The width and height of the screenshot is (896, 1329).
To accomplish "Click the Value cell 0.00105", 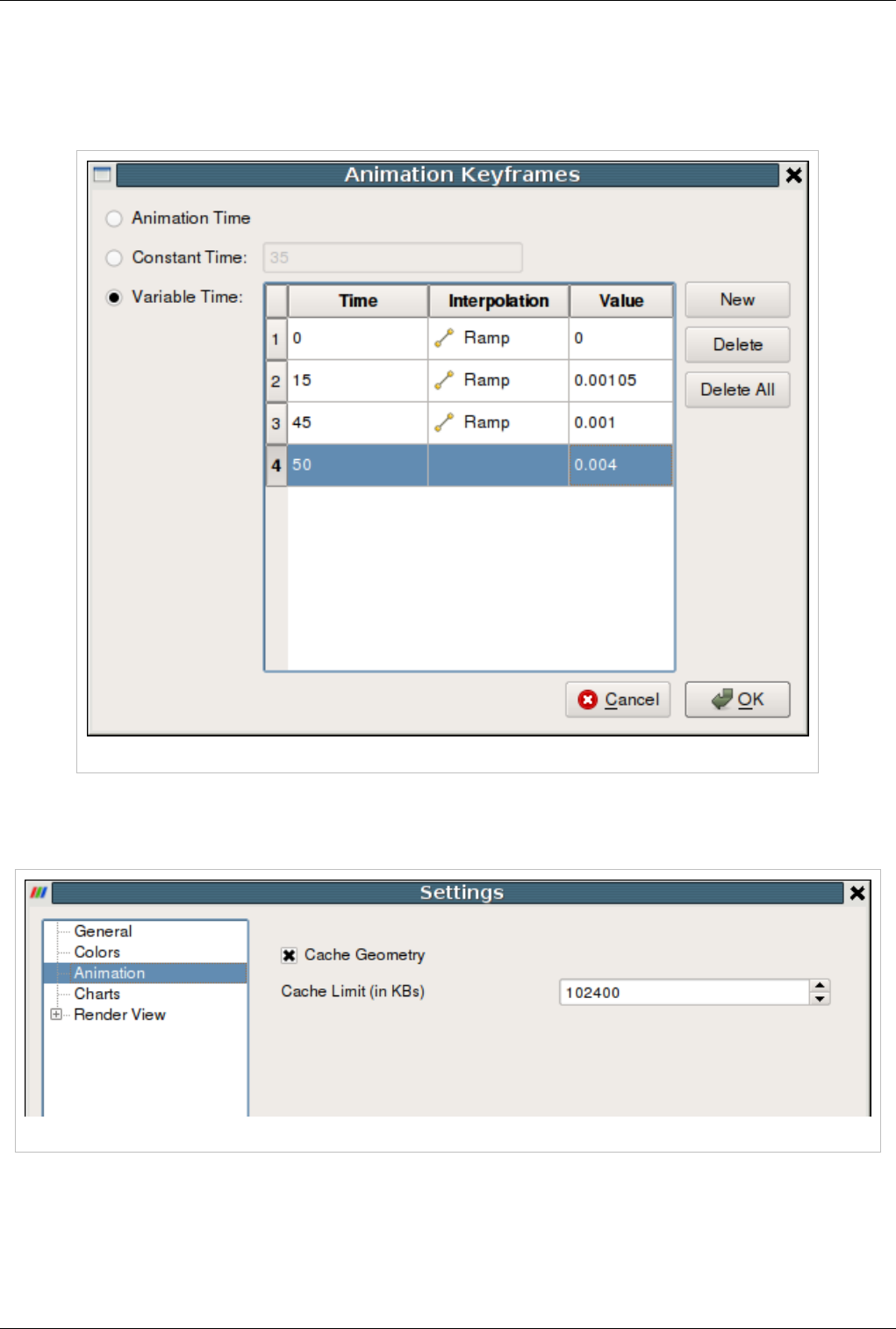I will [621, 381].
